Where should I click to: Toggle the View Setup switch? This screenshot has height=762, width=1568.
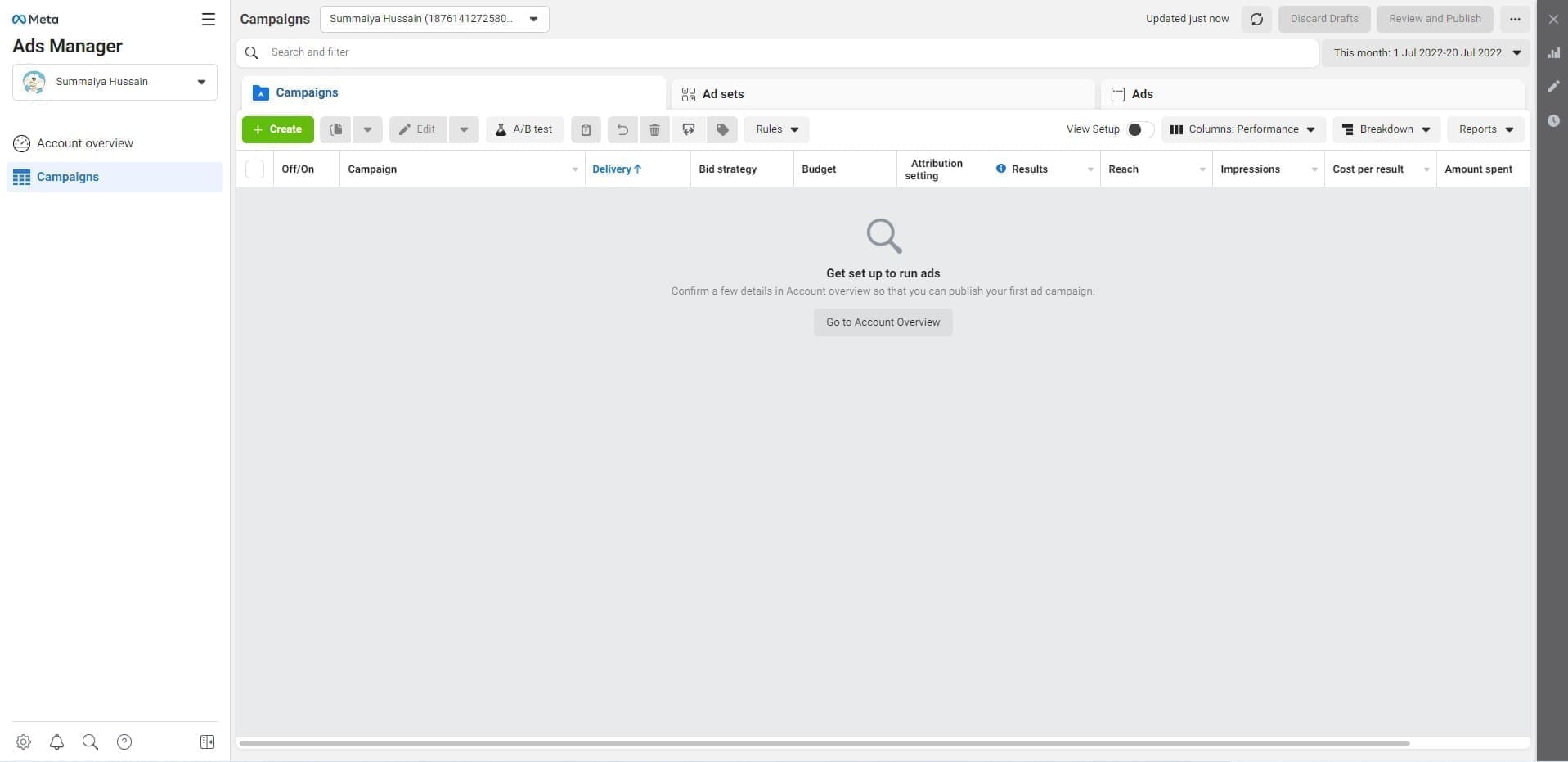[x=1139, y=129]
